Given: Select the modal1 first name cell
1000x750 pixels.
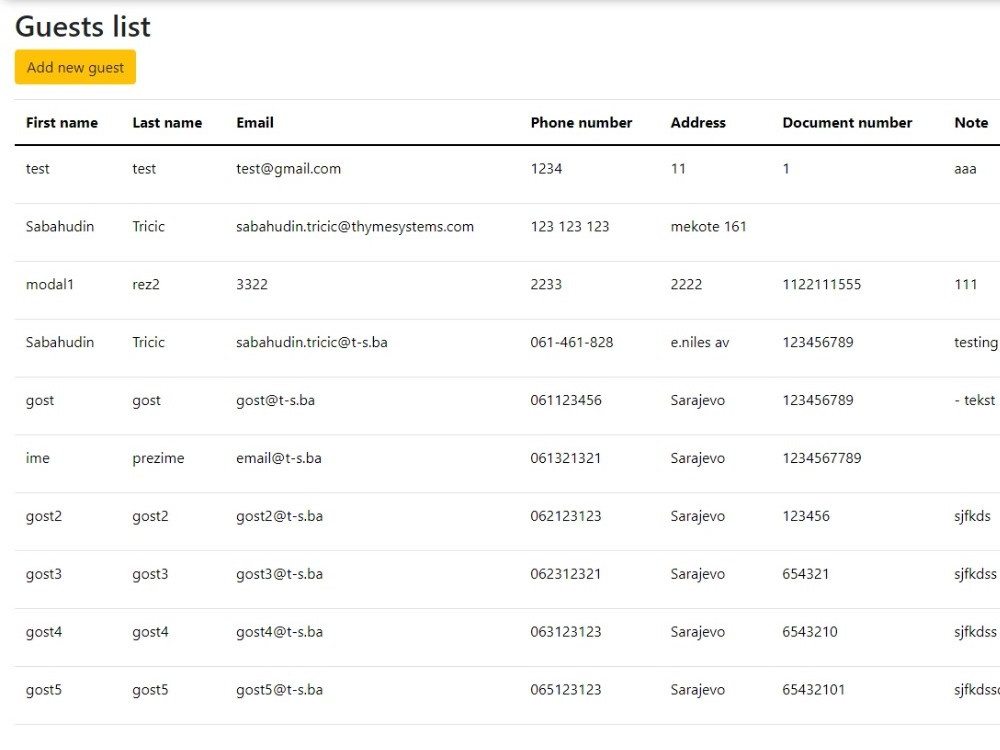Looking at the screenshot, I should point(50,284).
